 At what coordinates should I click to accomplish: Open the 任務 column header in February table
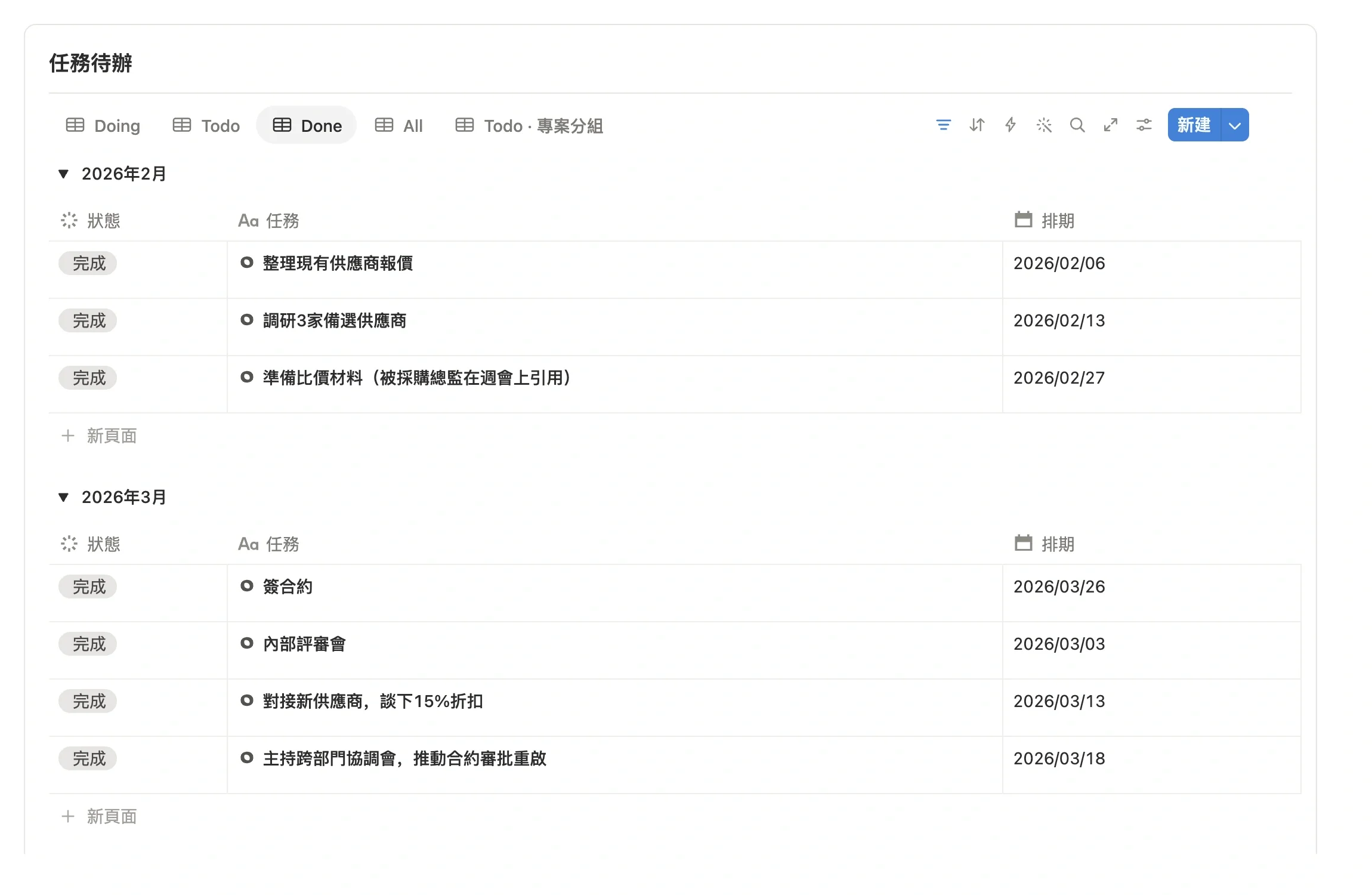point(268,221)
